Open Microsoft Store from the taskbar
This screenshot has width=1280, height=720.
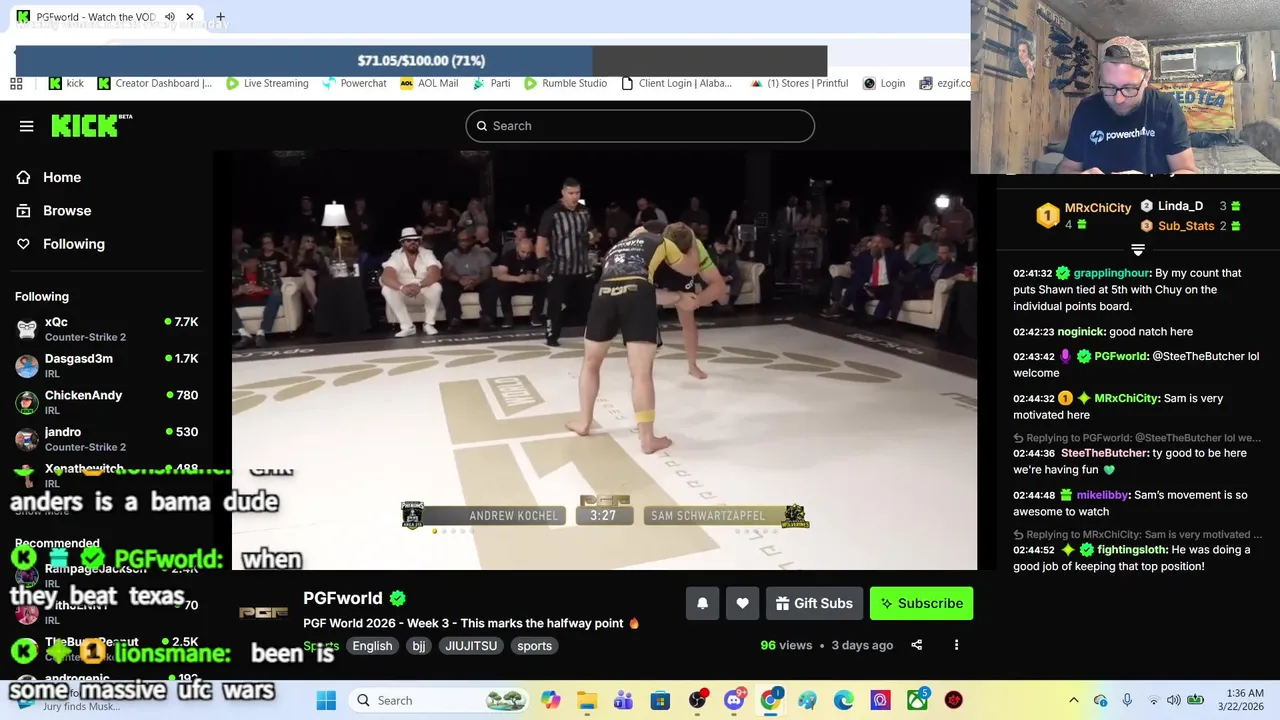[x=660, y=700]
